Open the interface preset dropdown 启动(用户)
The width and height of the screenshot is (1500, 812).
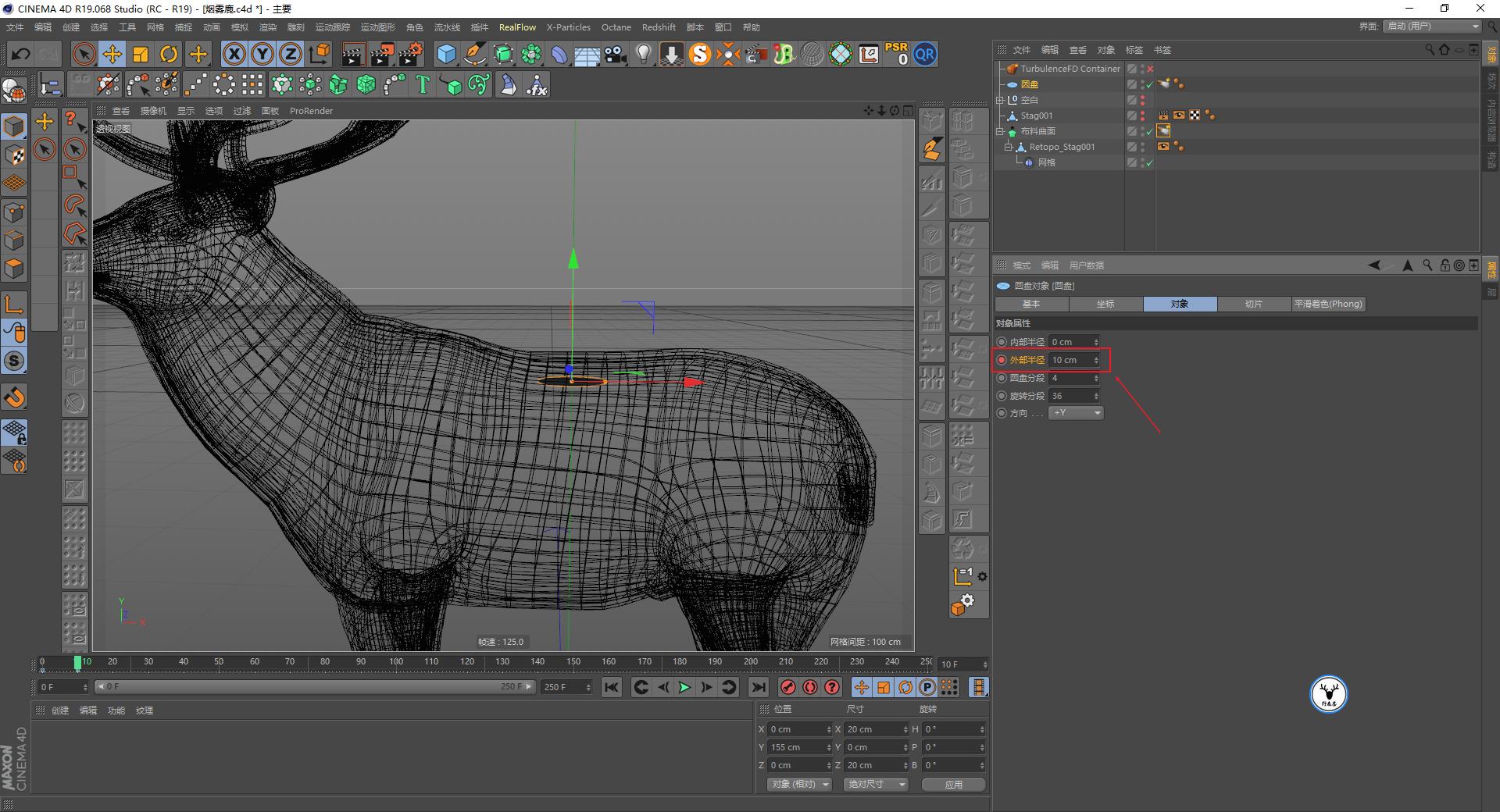(1431, 26)
